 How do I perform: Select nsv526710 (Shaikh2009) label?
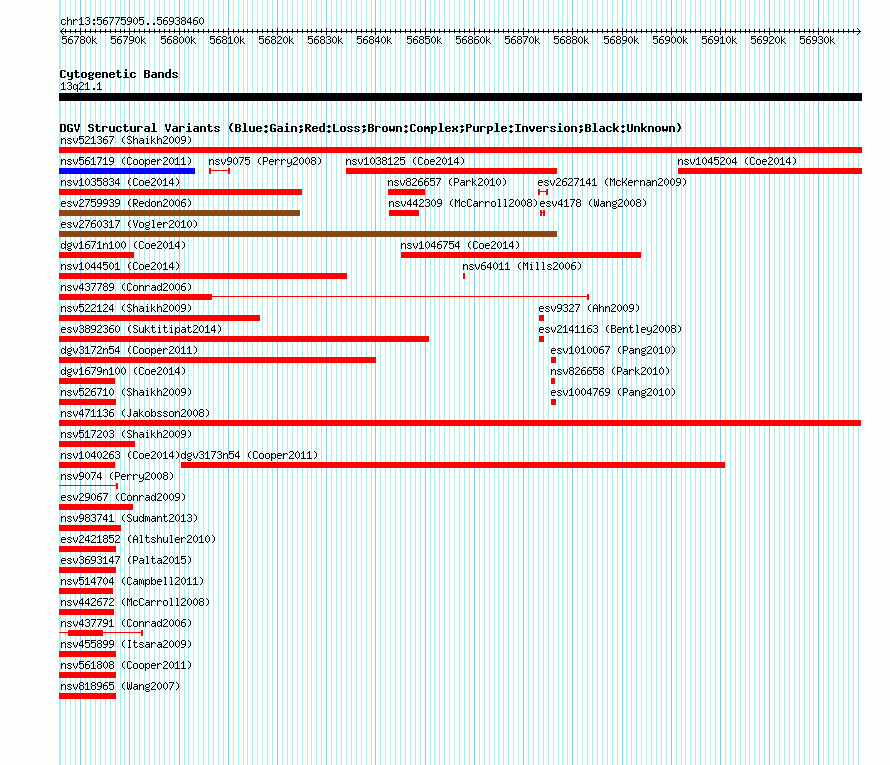pyautogui.click(x=126, y=392)
